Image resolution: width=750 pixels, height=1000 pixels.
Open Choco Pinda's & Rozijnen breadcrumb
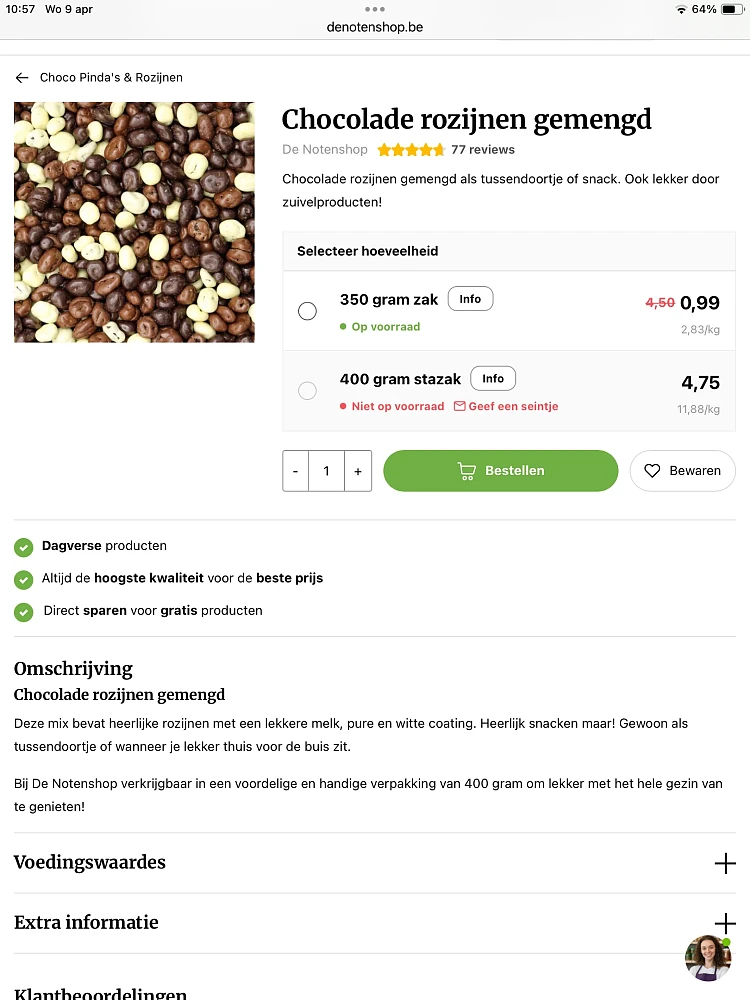click(111, 77)
